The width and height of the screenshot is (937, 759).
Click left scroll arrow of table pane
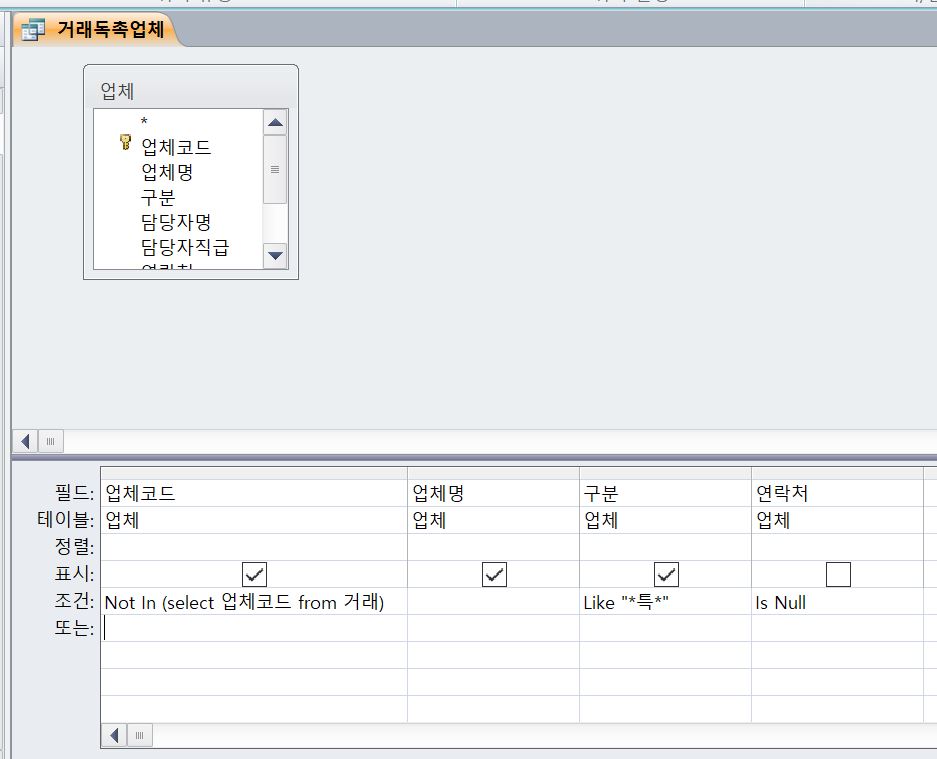[x=26, y=441]
